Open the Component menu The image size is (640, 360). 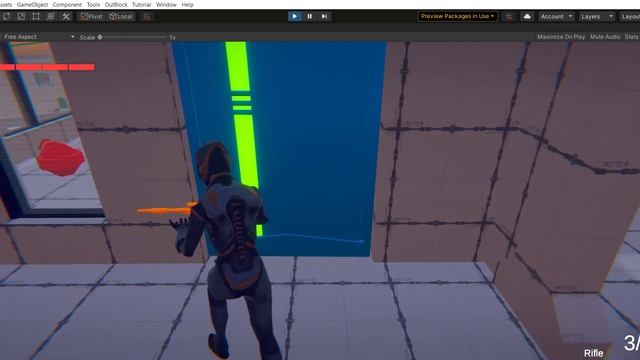tap(67, 4)
